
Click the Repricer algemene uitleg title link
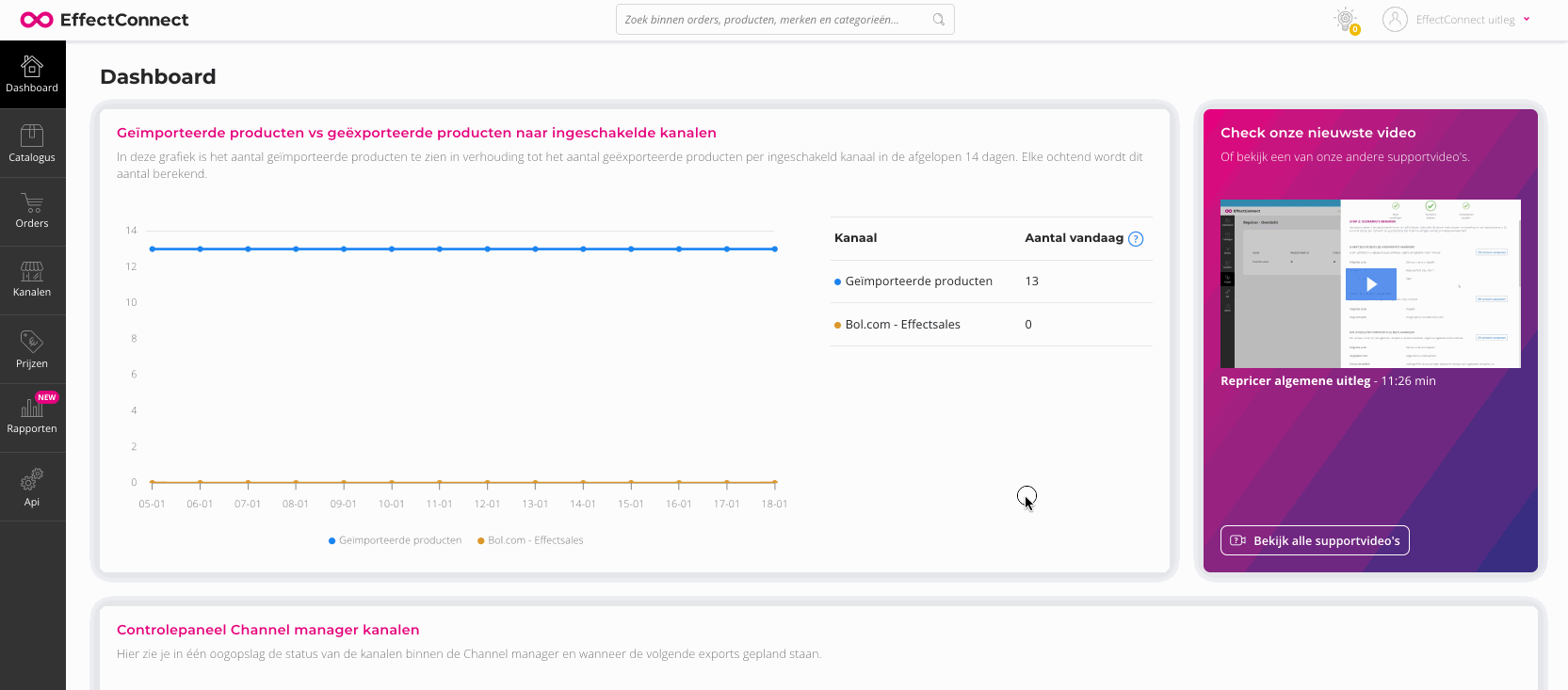pos(1295,381)
